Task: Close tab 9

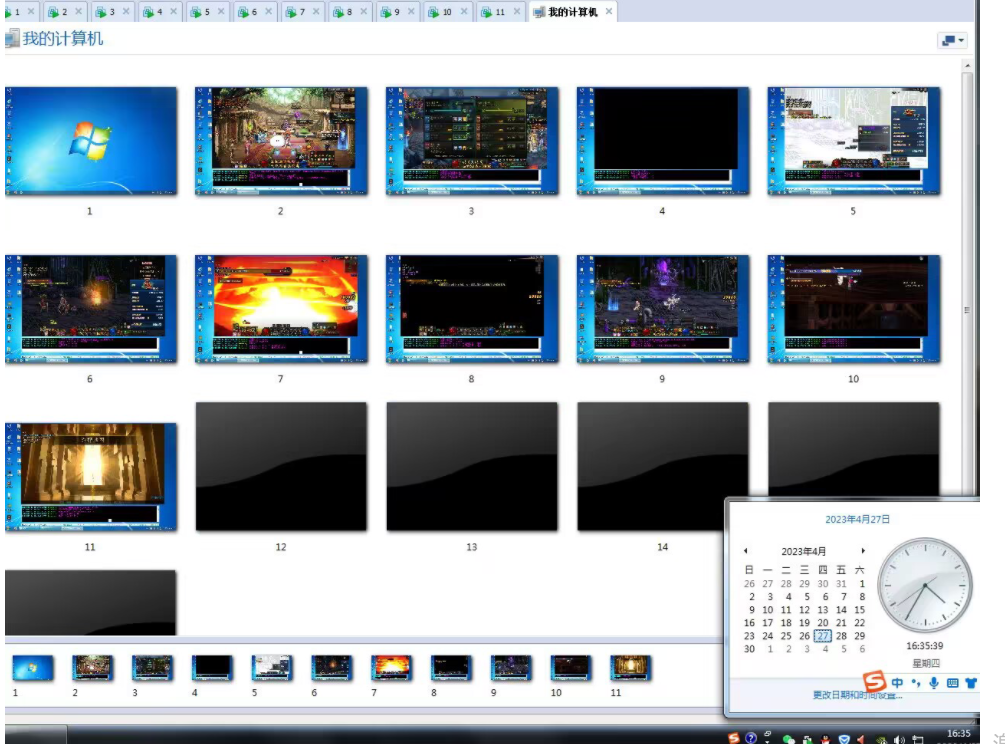Action: tap(411, 12)
